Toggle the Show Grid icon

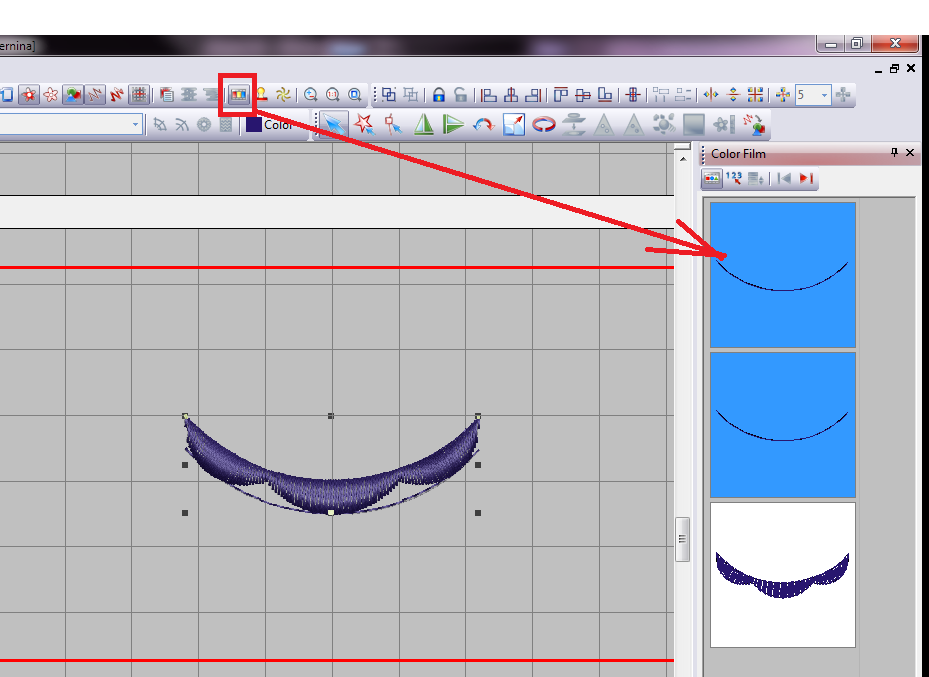[x=139, y=94]
